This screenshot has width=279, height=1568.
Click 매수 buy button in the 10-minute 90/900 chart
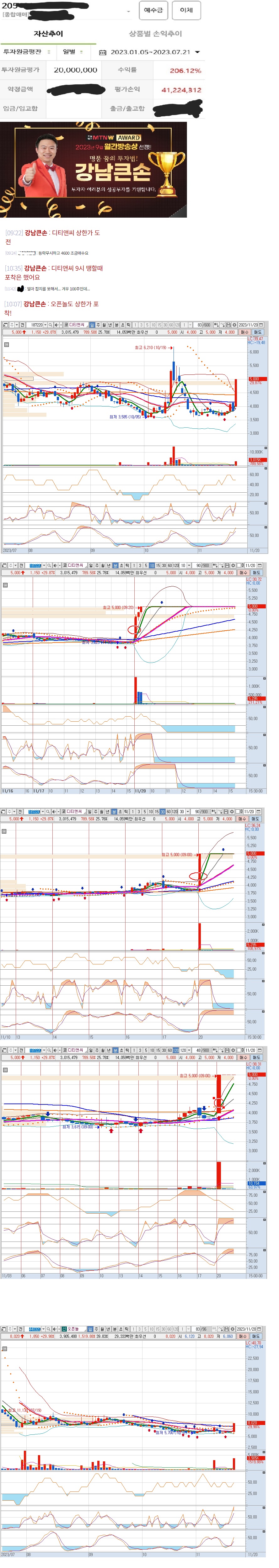[243, 573]
